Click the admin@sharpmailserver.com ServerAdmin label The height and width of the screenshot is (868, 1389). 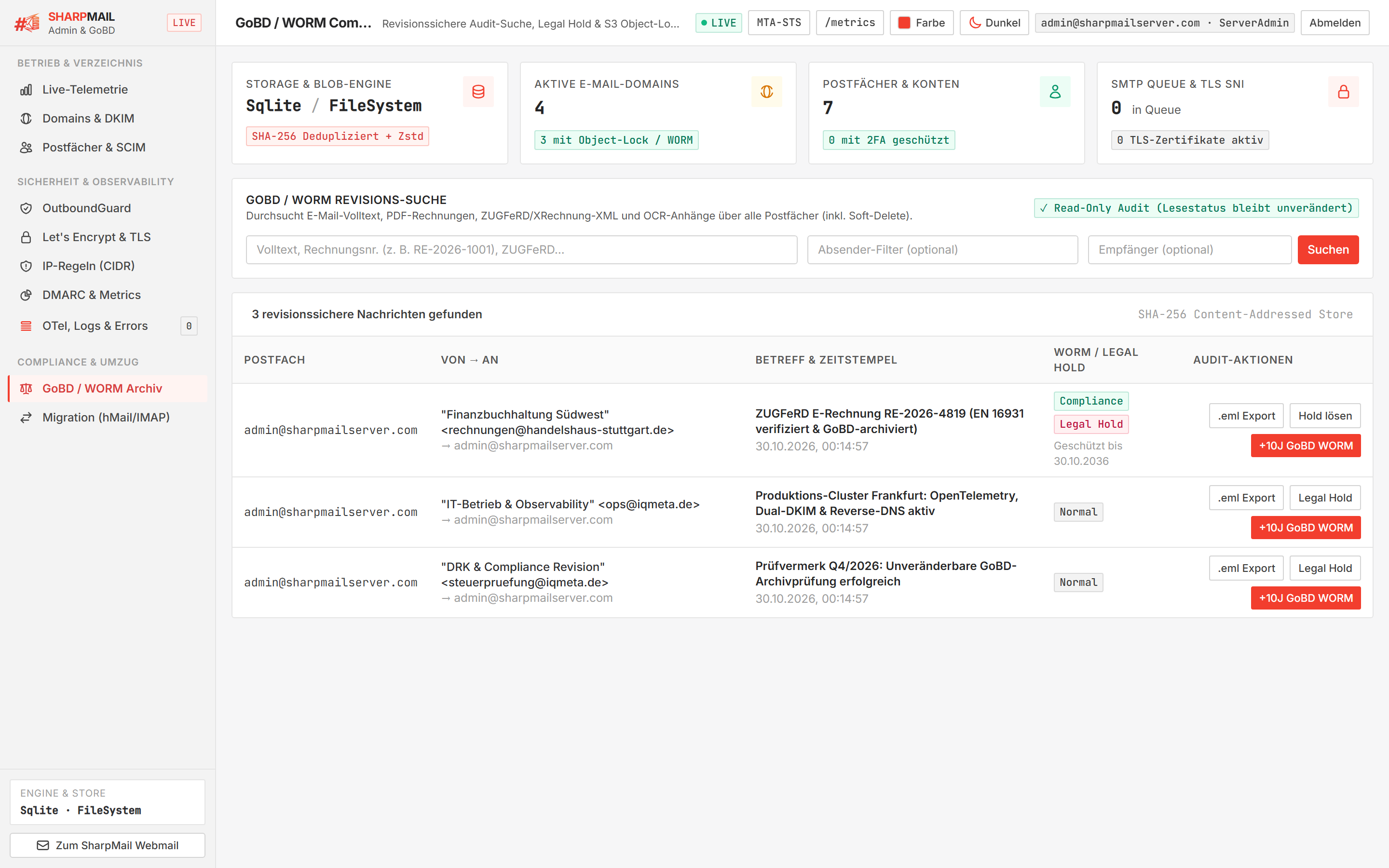click(x=1165, y=23)
